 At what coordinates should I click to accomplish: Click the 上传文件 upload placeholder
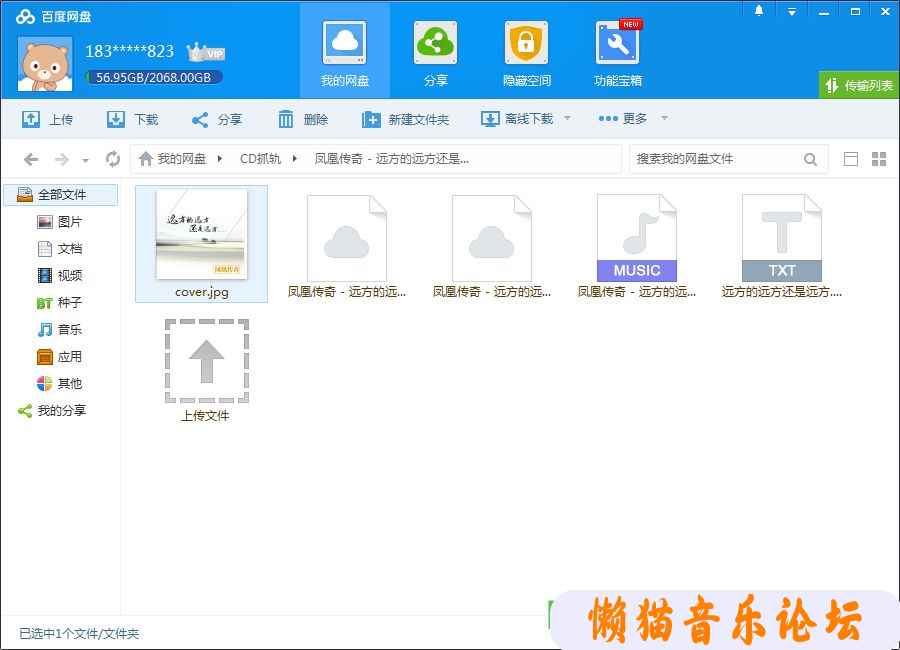pyautogui.click(x=207, y=361)
